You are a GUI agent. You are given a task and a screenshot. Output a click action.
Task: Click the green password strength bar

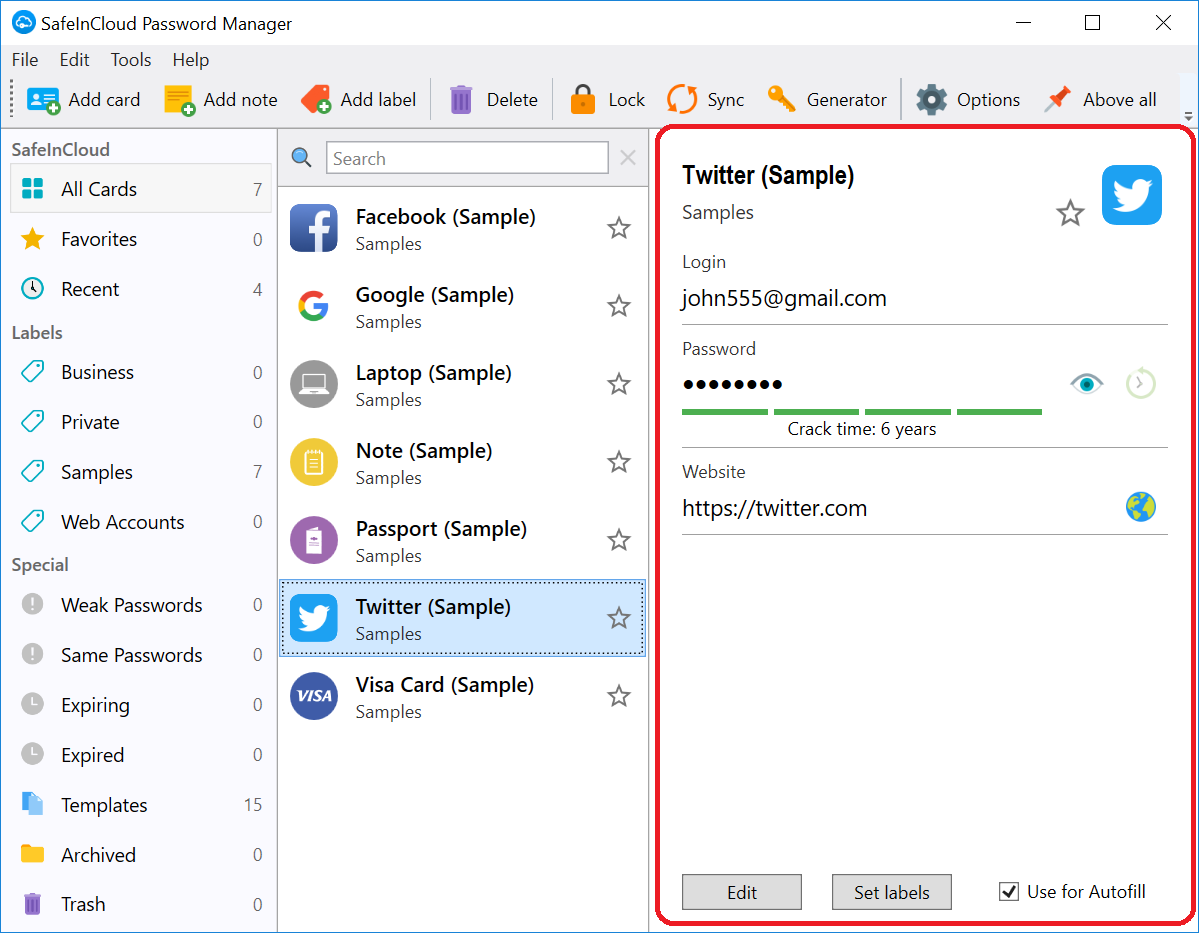(x=862, y=412)
